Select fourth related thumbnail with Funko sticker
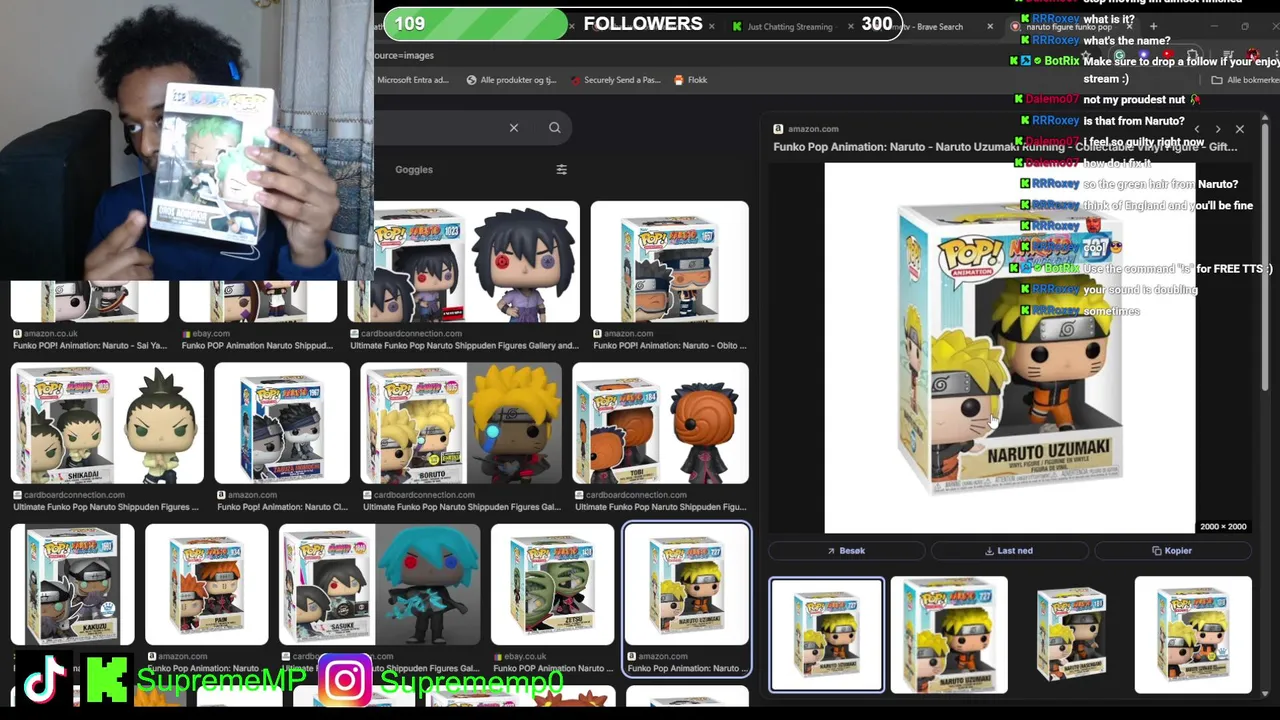The width and height of the screenshot is (1280, 720). click(x=1193, y=635)
